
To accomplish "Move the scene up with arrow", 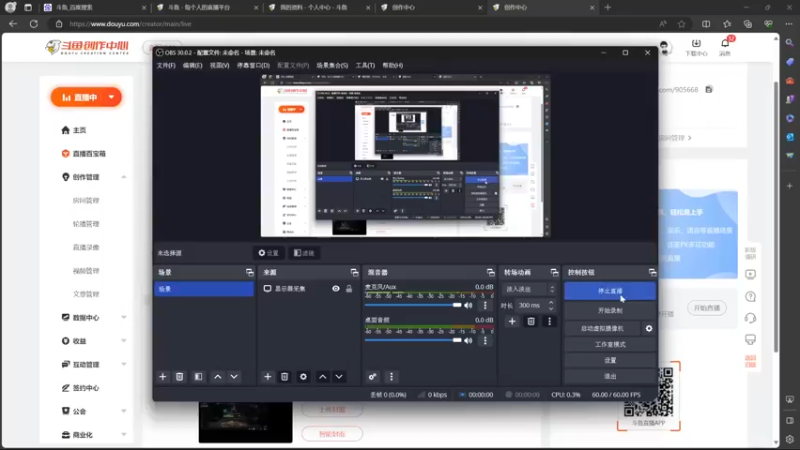I will 218,377.
